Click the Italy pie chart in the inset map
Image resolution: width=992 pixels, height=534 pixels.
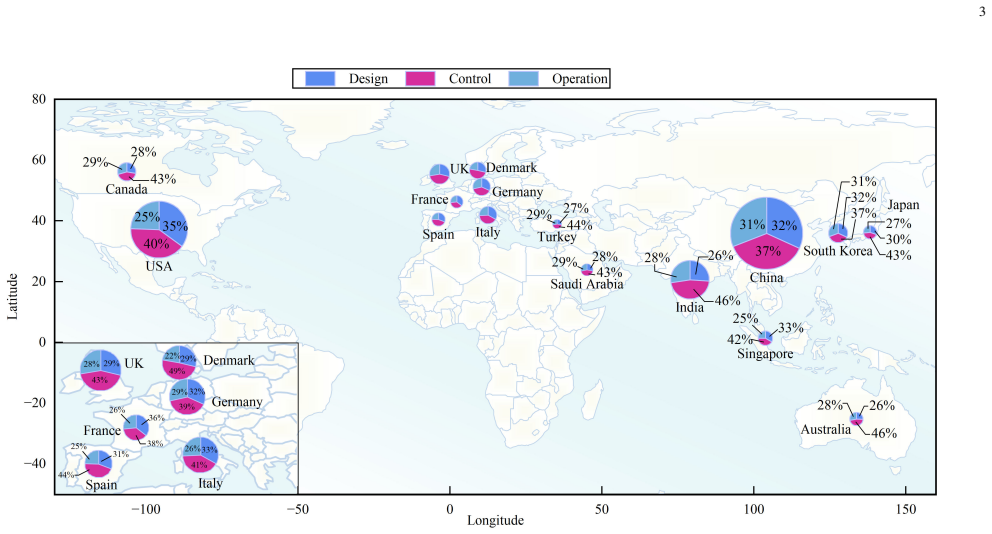point(201,455)
